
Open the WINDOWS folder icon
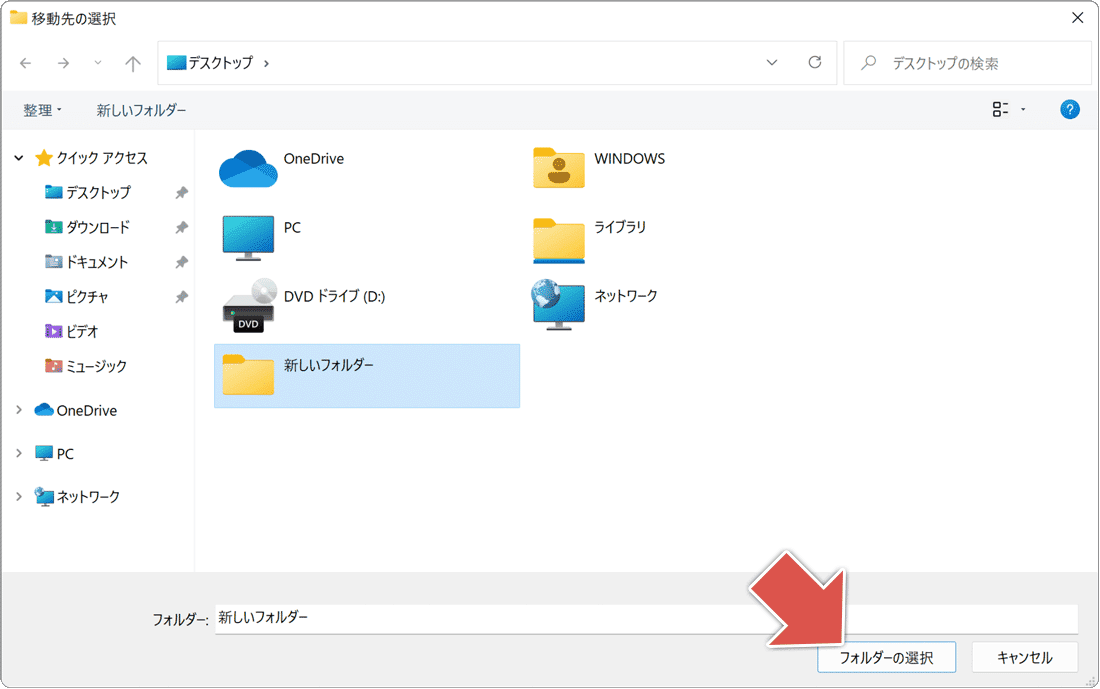coord(558,168)
